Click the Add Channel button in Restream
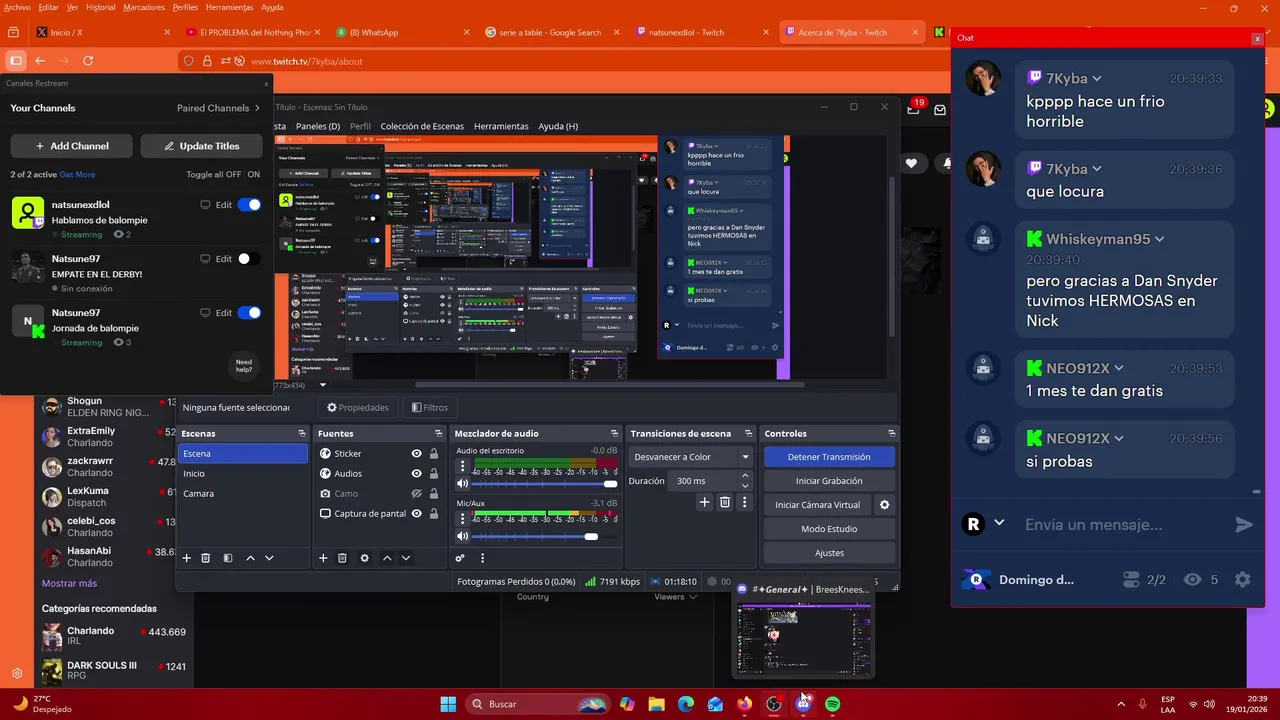The width and height of the screenshot is (1280, 720). coord(72,146)
